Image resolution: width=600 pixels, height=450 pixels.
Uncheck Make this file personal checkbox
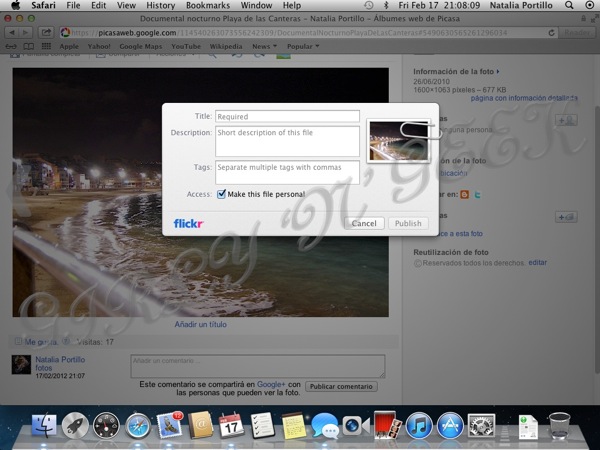click(x=221, y=194)
